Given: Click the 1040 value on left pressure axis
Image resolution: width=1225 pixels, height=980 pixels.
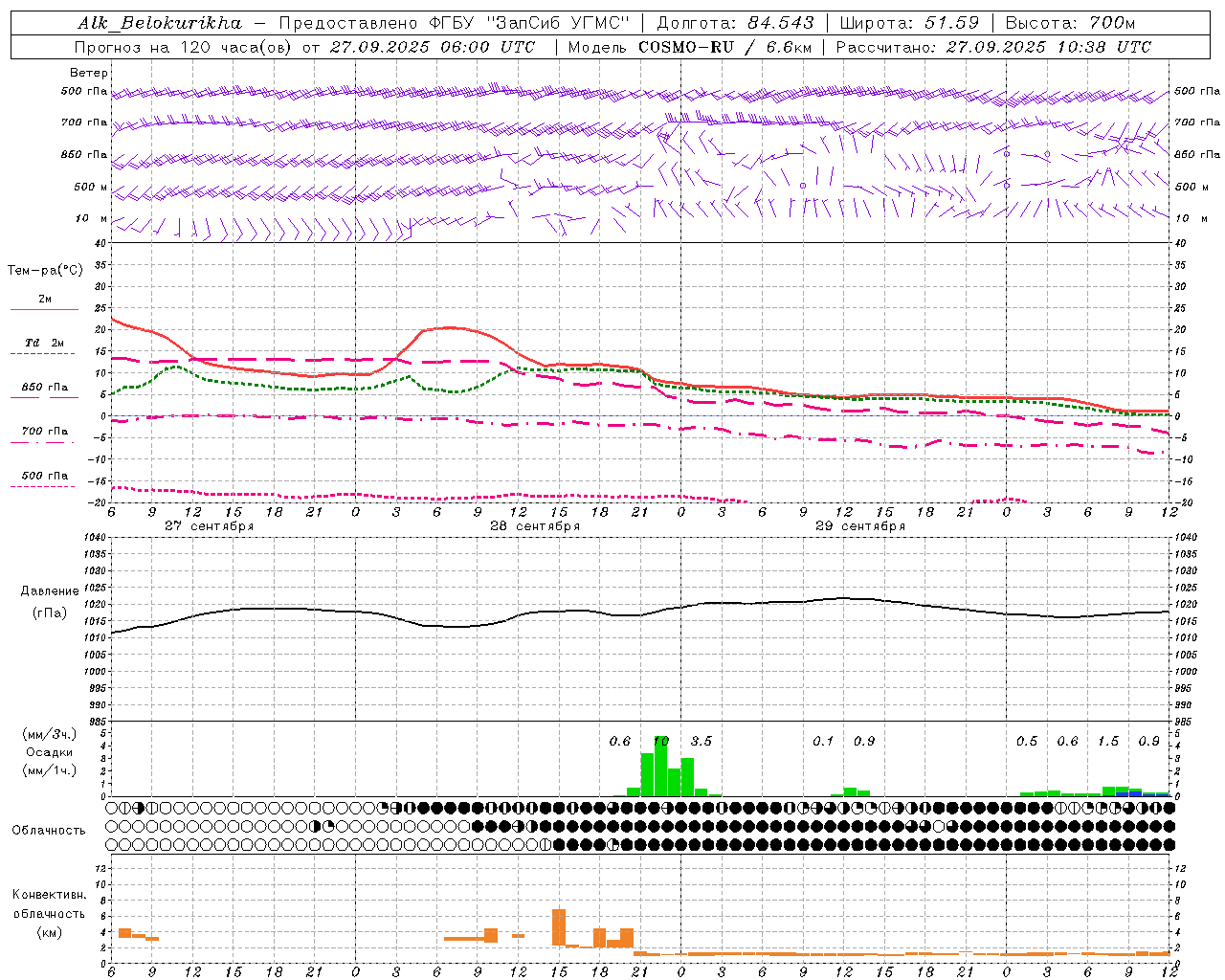Looking at the screenshot, I should coord(95,538).
